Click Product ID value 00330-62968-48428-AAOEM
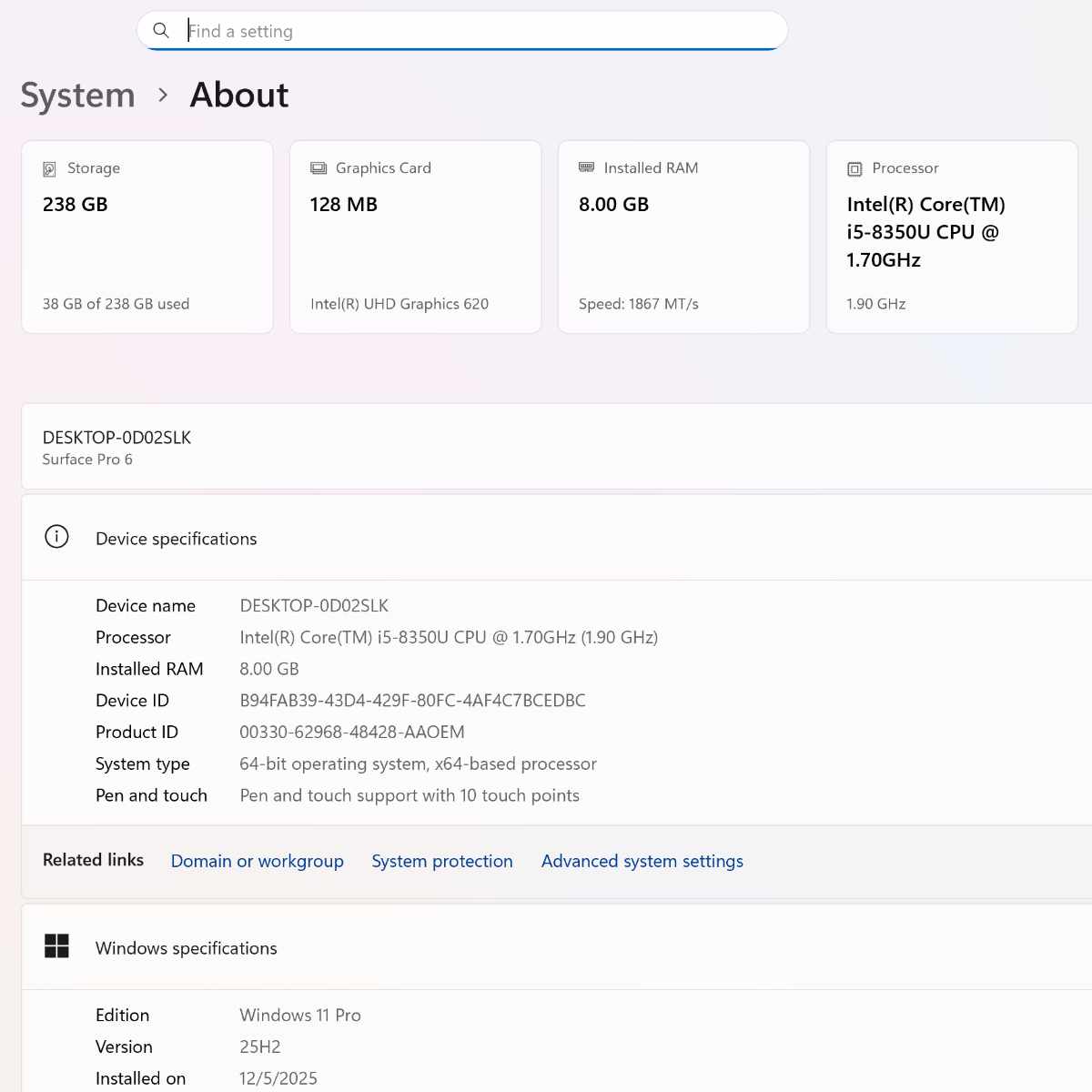1092x1092 pixels. pos(352,732)
